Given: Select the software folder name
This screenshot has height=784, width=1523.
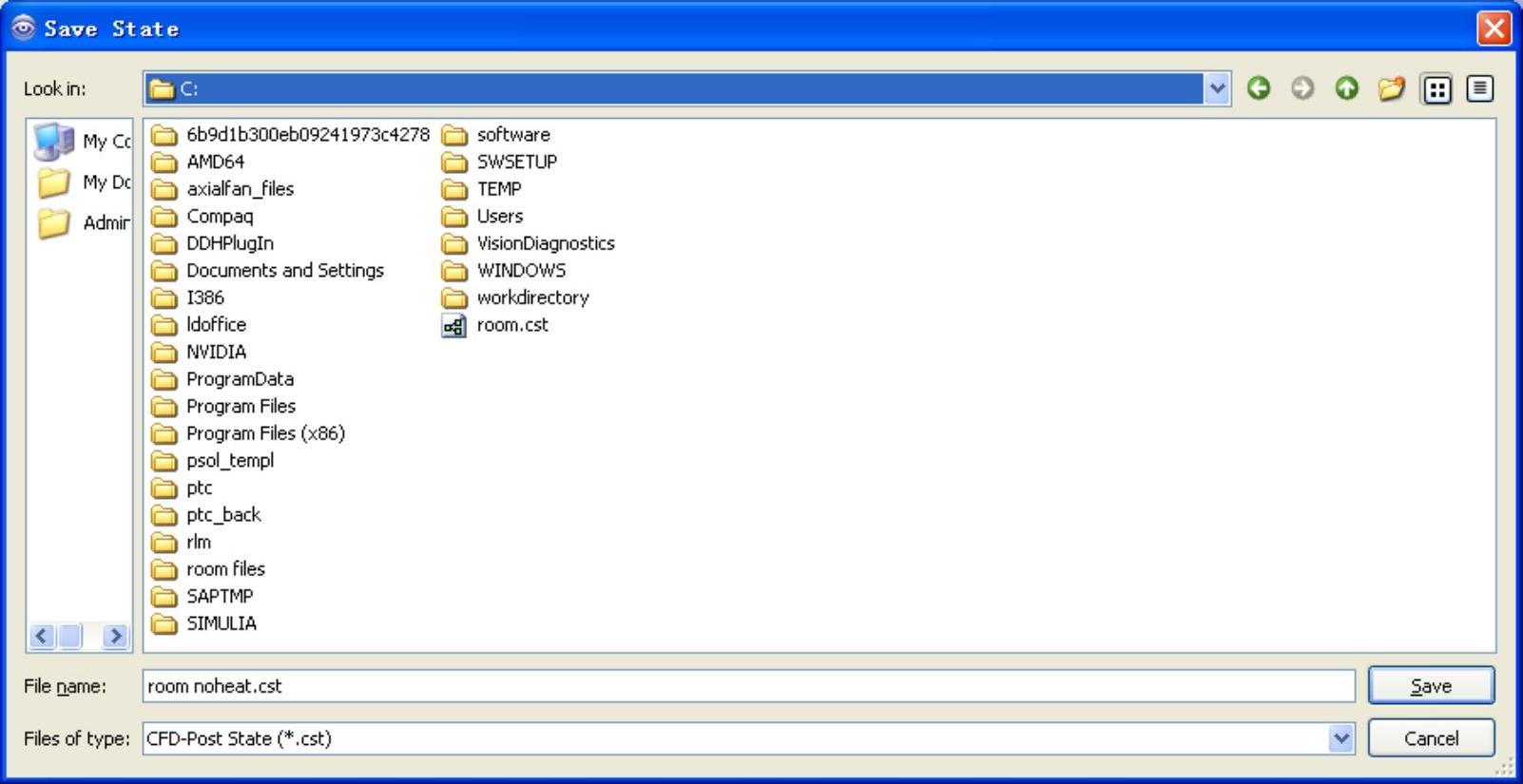Looking at the screenshot, I should 513,135.
